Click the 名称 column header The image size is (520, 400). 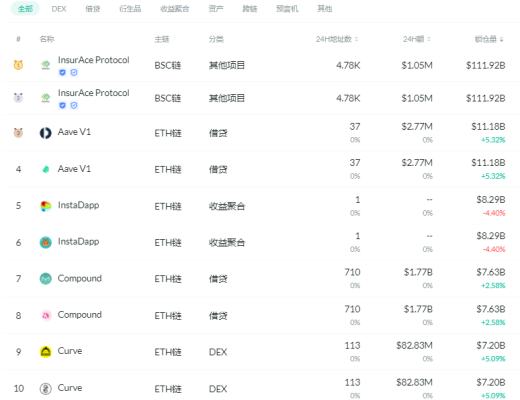pyautogui.click(x=47, y=39)
